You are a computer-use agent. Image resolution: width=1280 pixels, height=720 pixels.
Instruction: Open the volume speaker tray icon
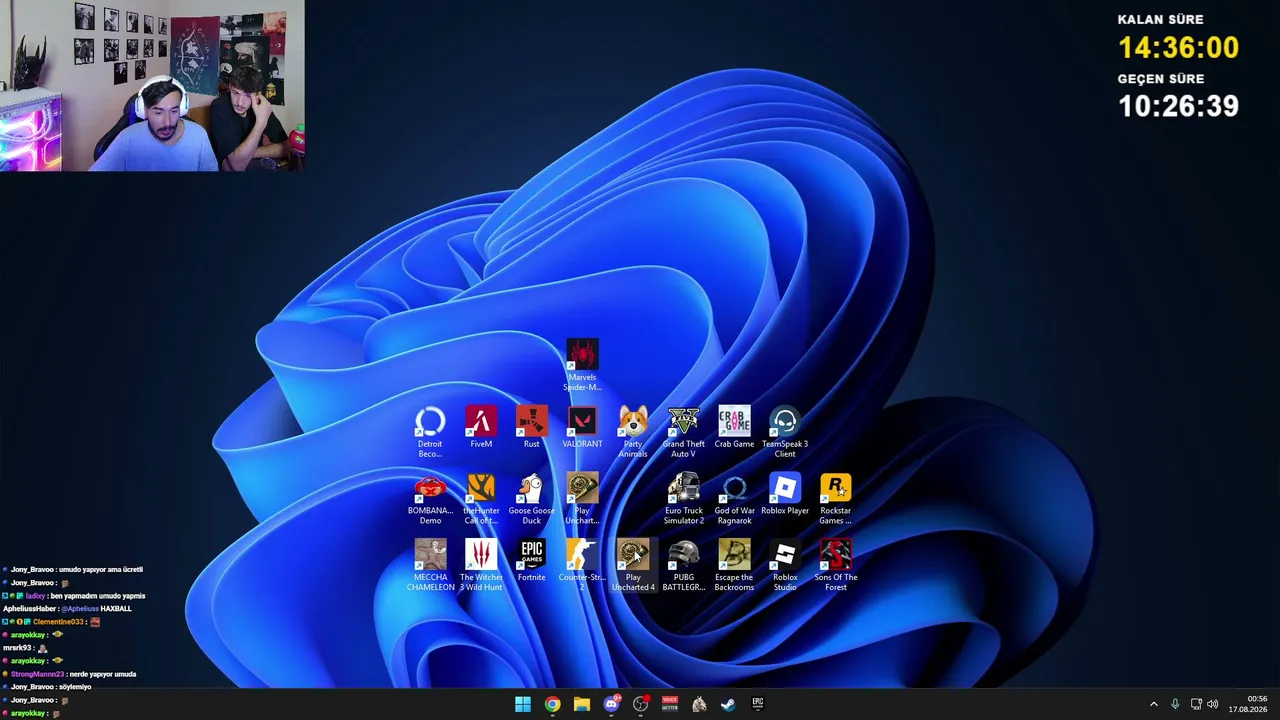pyautogui.click(x=1213, y=704)
